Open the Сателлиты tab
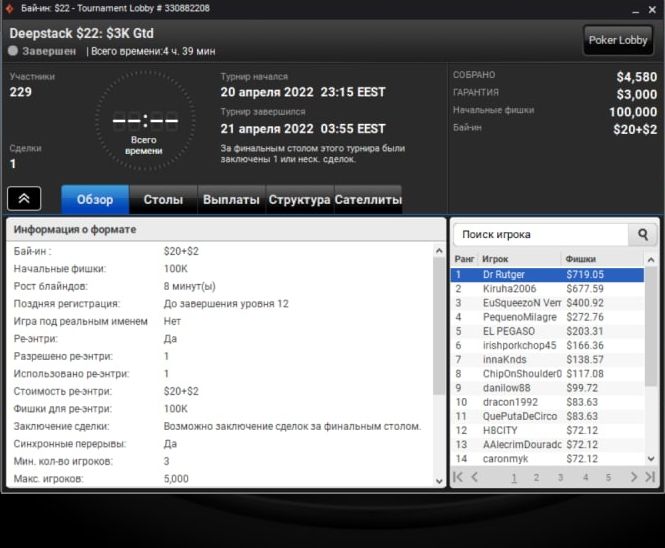The height and width of the screenshot is (548, 665). coord(368,199)
